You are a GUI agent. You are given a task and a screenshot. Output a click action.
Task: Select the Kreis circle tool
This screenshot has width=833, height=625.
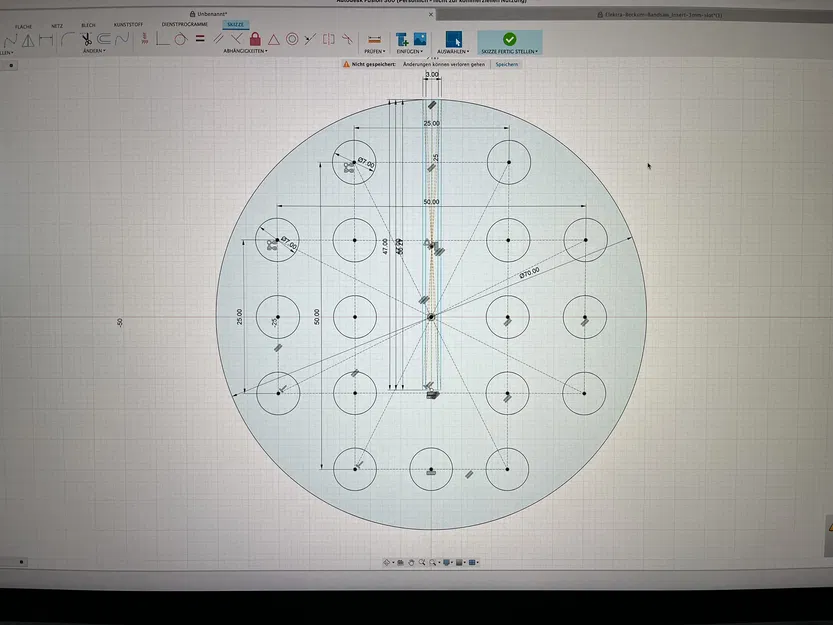(x=179, y=39)
